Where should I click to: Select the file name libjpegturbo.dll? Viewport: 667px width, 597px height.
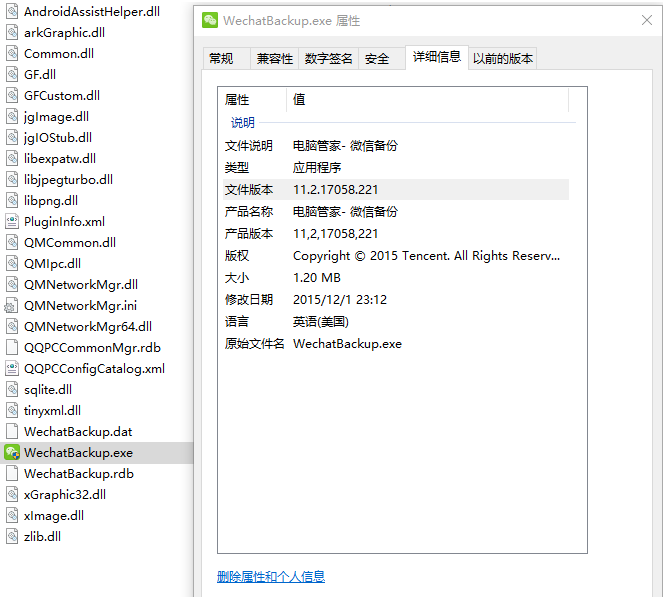(68, 180)
